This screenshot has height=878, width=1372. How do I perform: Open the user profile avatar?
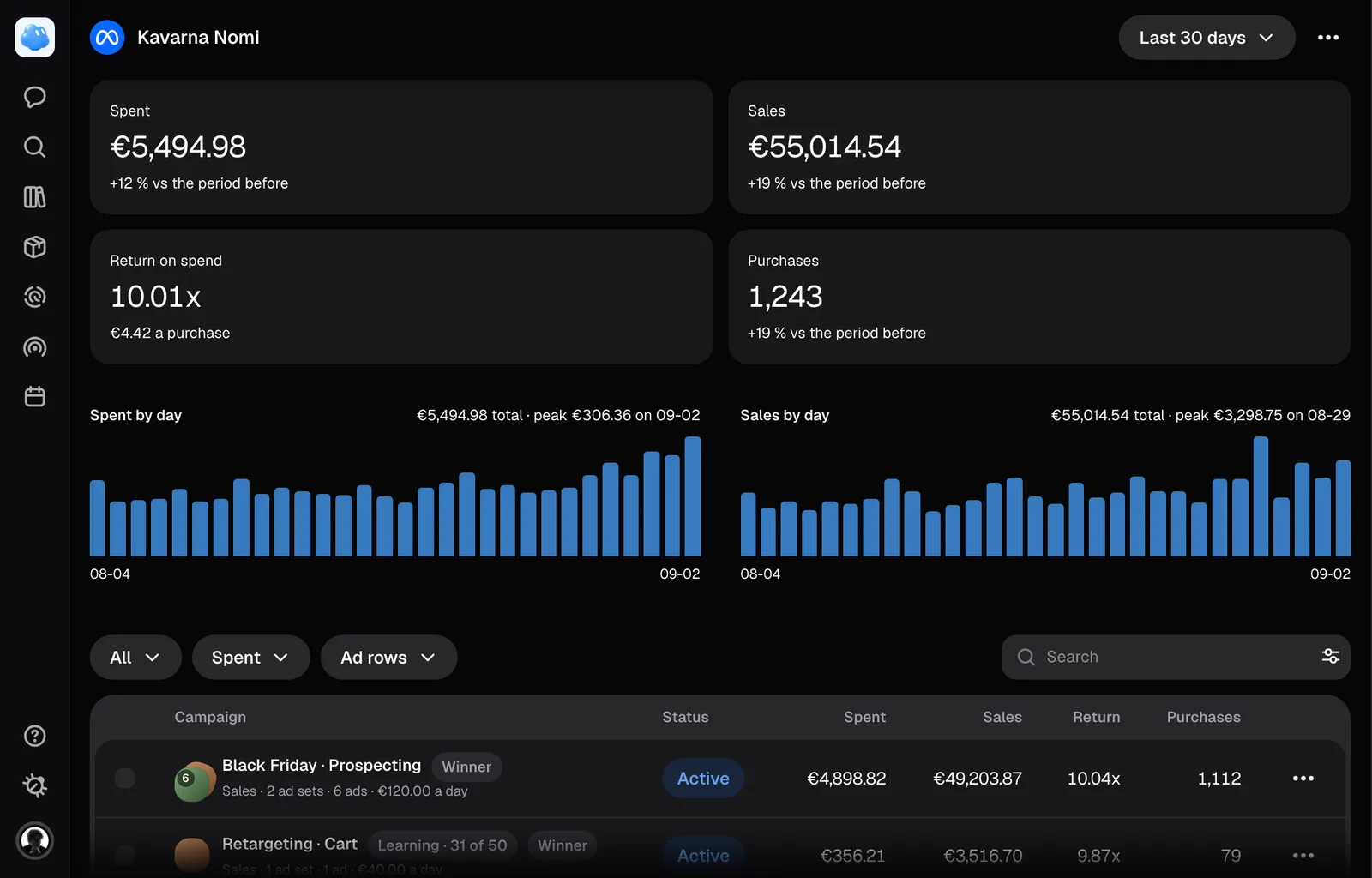click(35, 840)
